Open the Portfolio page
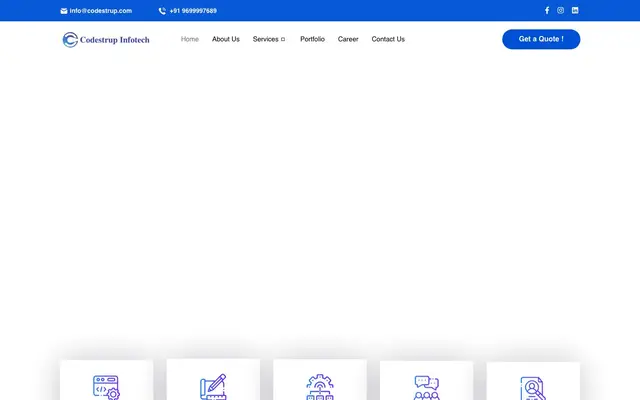Screen dimensions: 640x400 (312, 39)
